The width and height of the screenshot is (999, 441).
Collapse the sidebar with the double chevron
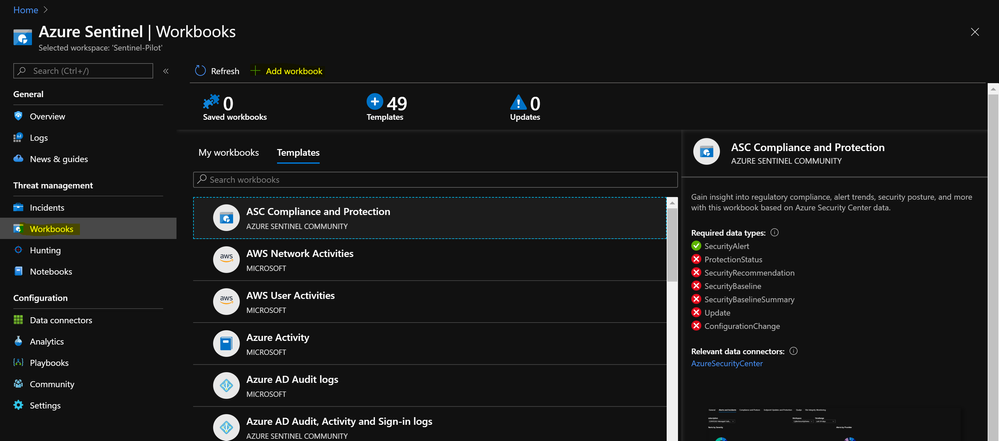166,71
